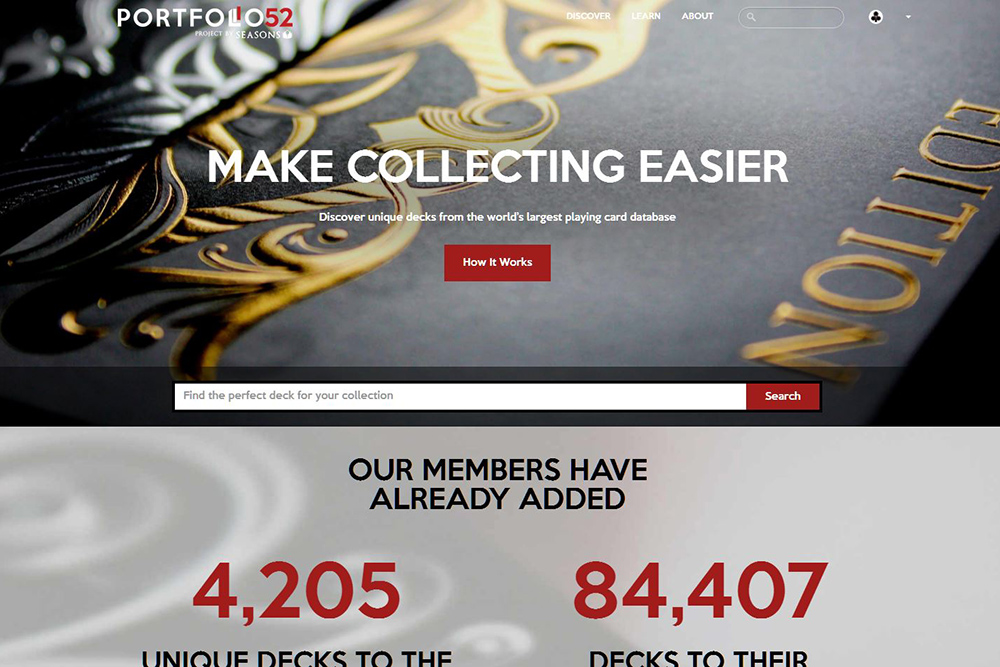
Task: Click the red Search button
Action: [x=783, y=396]
